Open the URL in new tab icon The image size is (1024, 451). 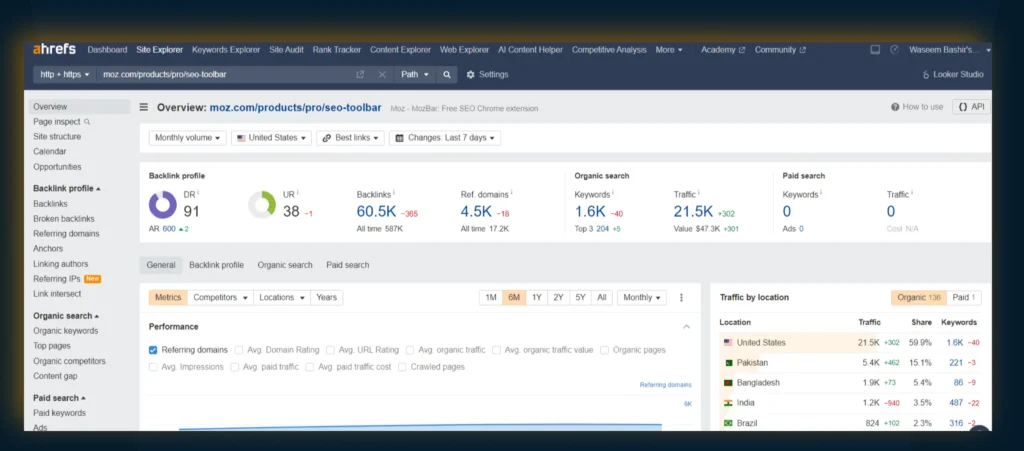tap(360, 75)
